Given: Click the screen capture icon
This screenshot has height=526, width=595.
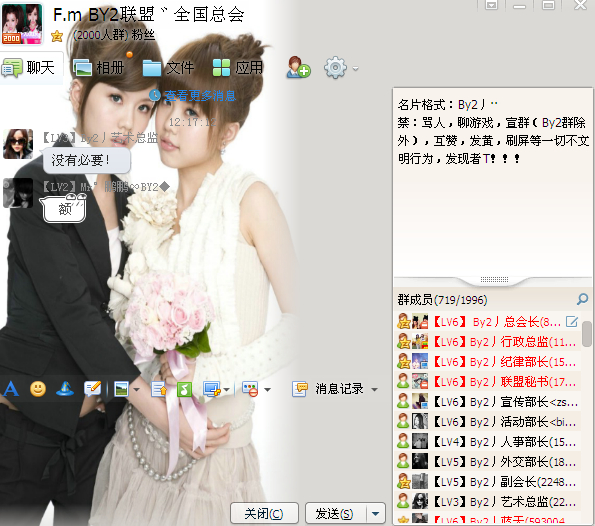Looking at the screenshot, I should 212,389.
